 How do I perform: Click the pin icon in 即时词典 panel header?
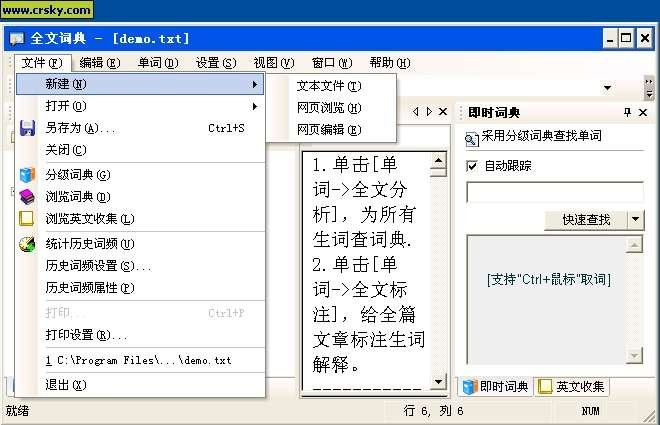(x=627, y=112)
